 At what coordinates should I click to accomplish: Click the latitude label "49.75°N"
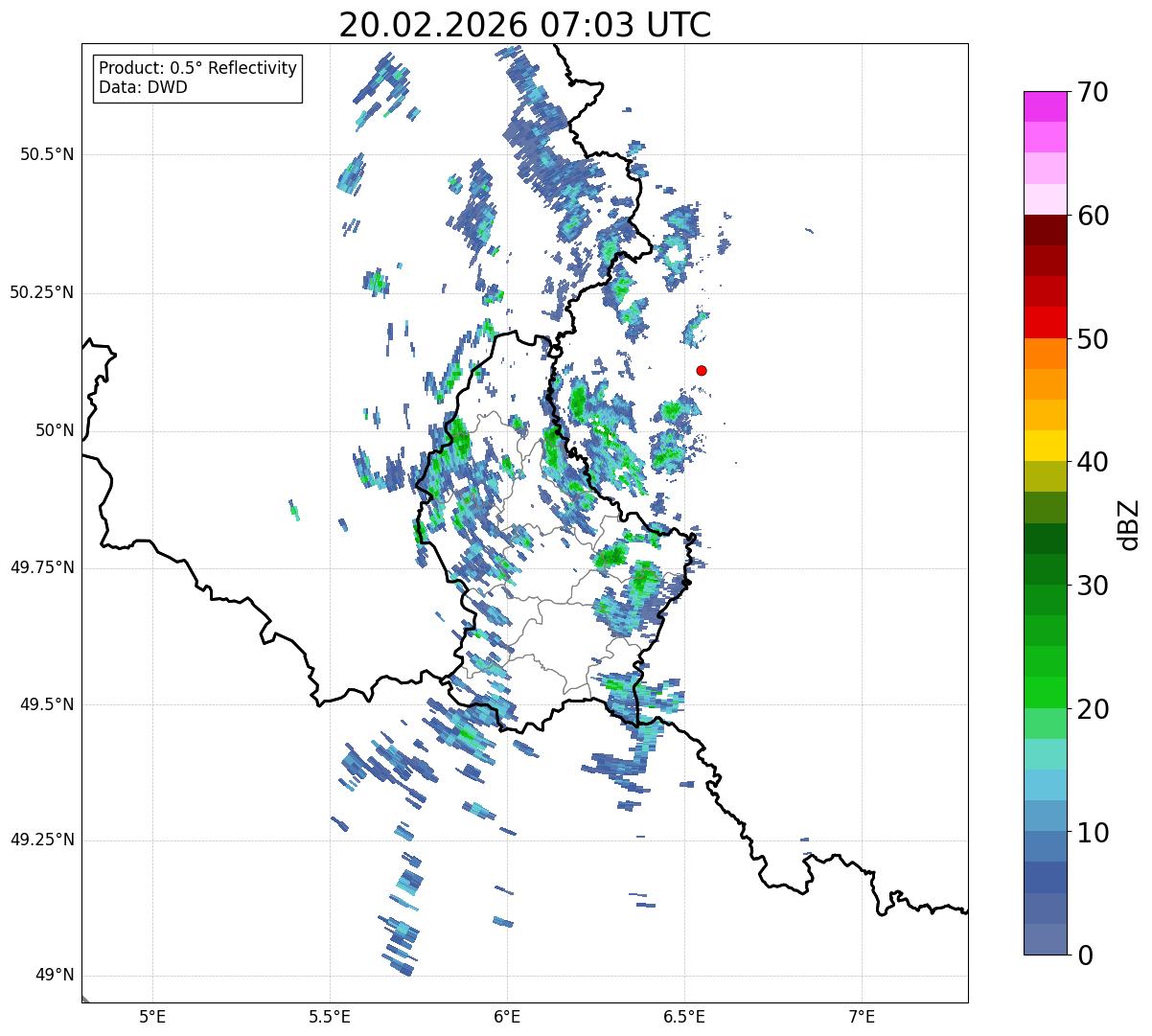pos(41,567)
